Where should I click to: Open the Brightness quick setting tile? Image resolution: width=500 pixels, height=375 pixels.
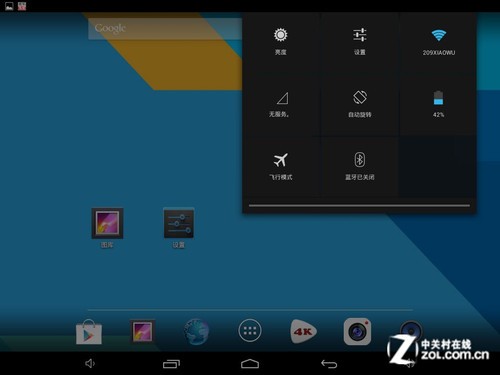tap(281, 42)
